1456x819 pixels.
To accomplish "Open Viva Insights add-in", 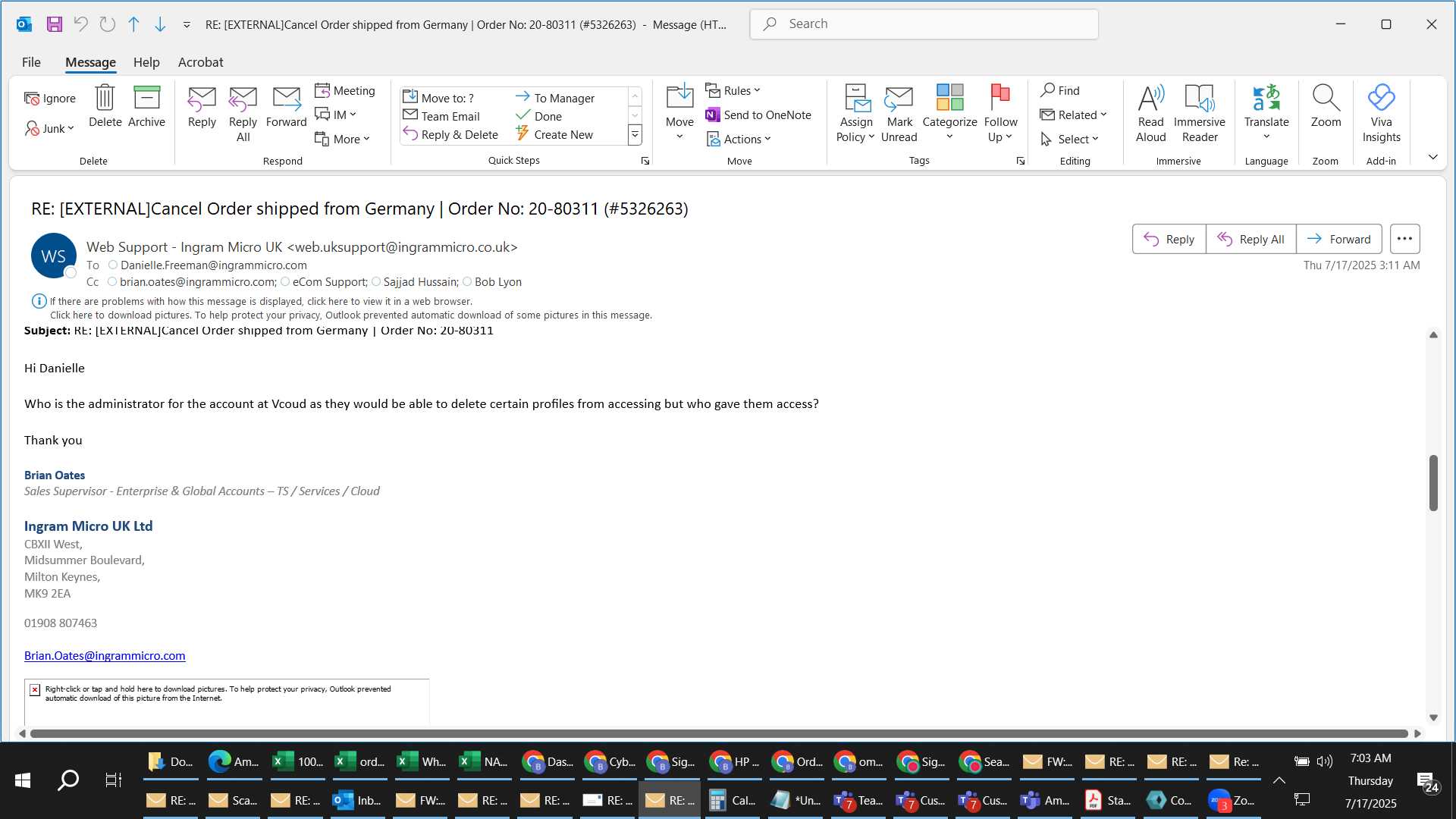I will pos(1381,114).
